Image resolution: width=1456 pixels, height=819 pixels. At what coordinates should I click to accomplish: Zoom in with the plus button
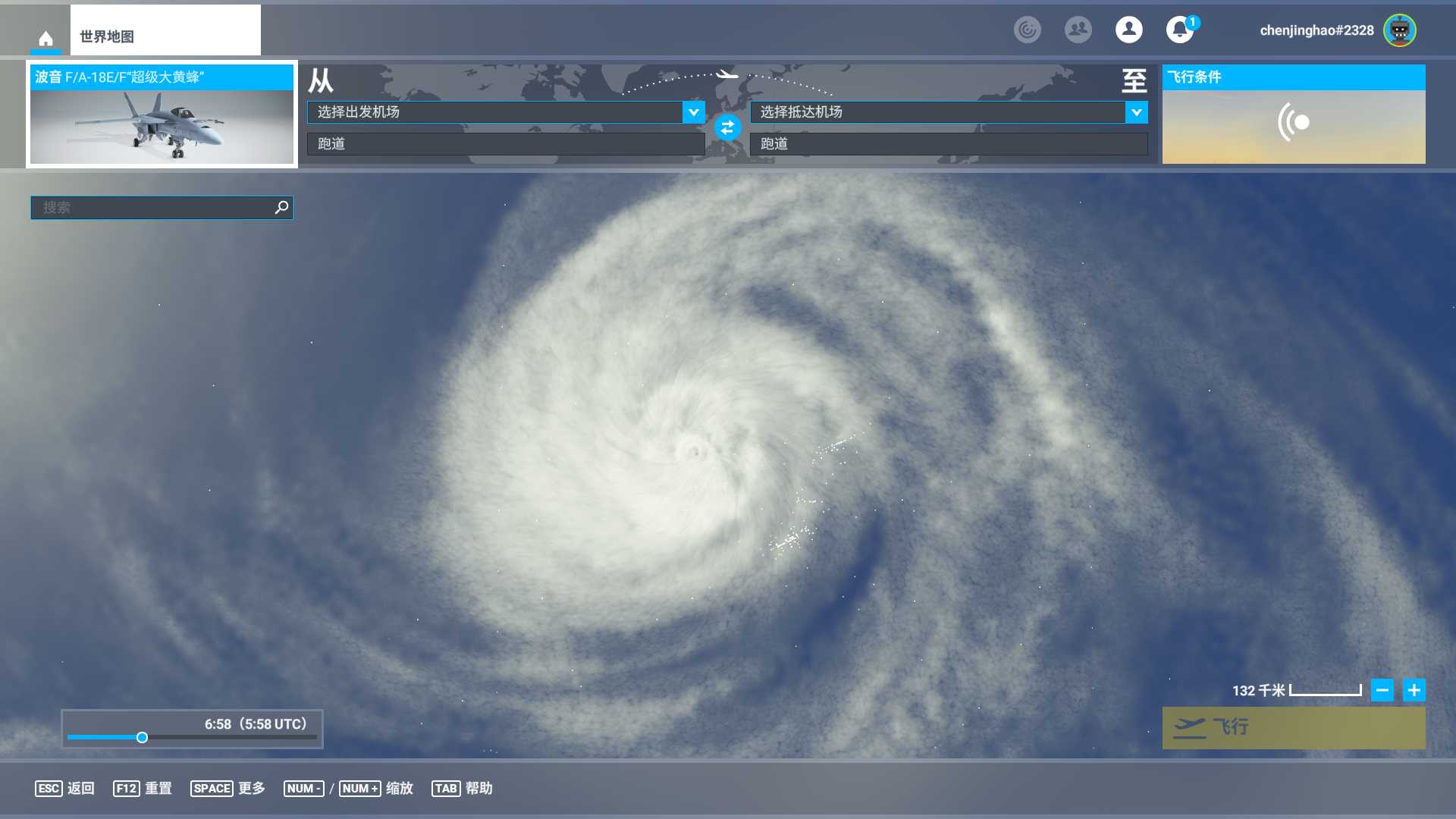pyautogui.click(x=1414, y=690)
